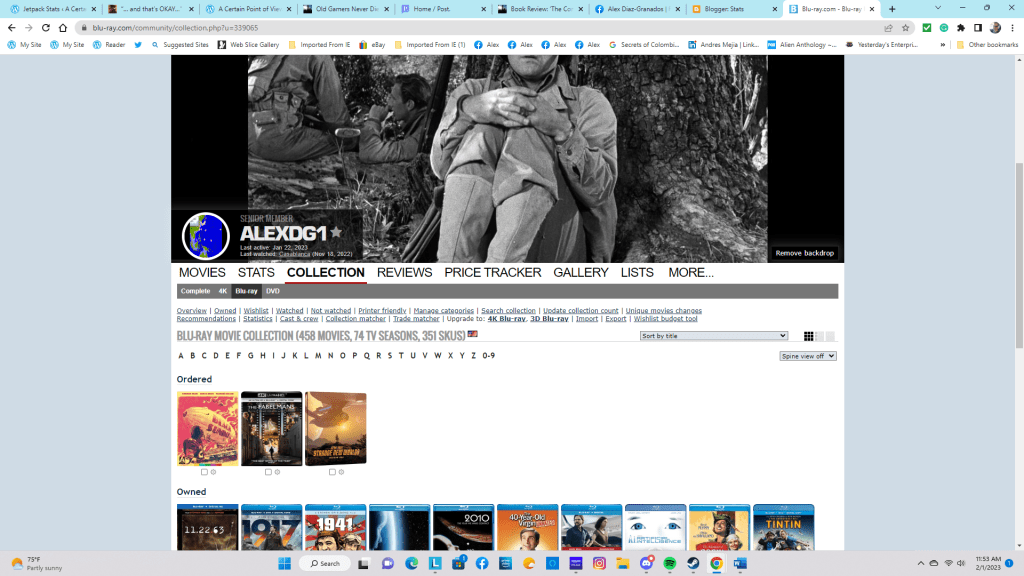Screen dimensions: 1024x576
Task: Click the US flag icon beside collection title
Action: 473,335
